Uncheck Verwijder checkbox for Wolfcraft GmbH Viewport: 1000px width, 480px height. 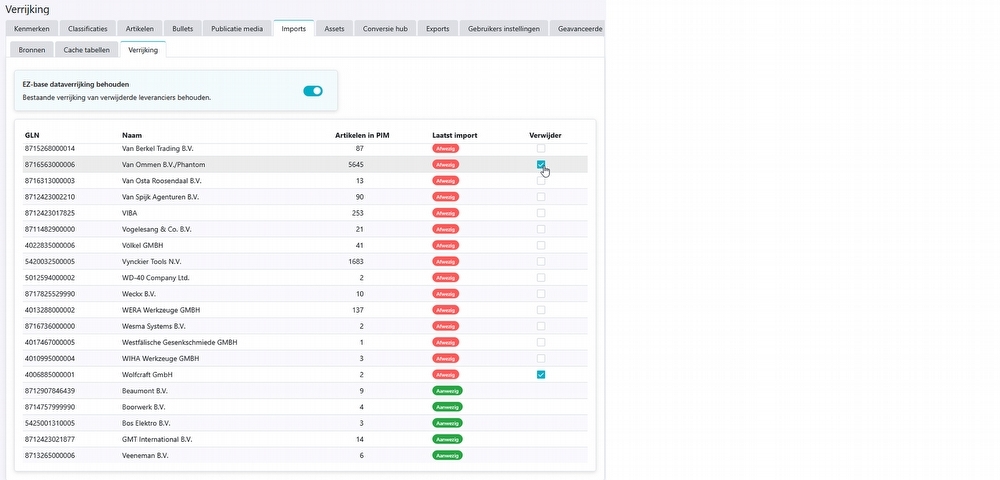[x=541, y=375]
